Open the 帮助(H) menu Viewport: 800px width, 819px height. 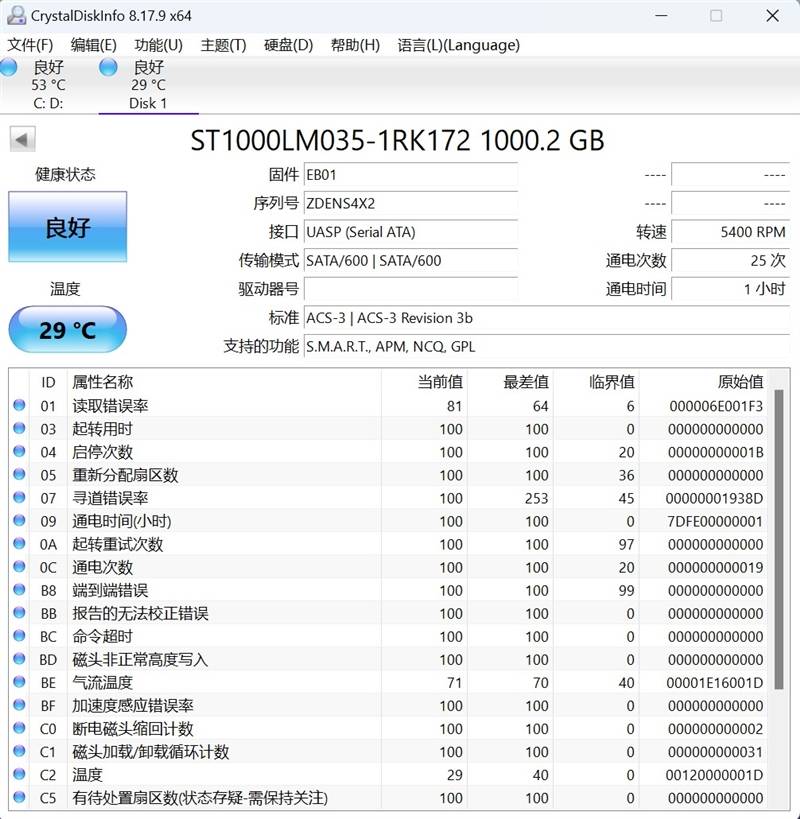pos(355,45)
